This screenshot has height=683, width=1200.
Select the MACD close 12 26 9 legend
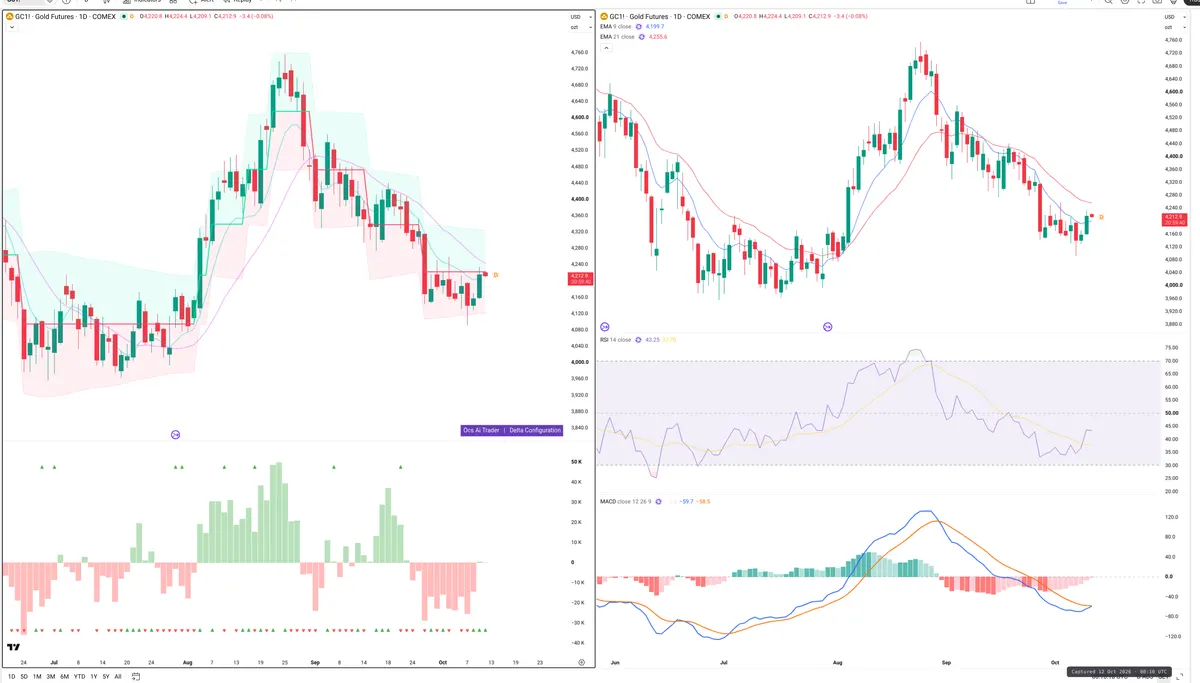click(625, 501)
